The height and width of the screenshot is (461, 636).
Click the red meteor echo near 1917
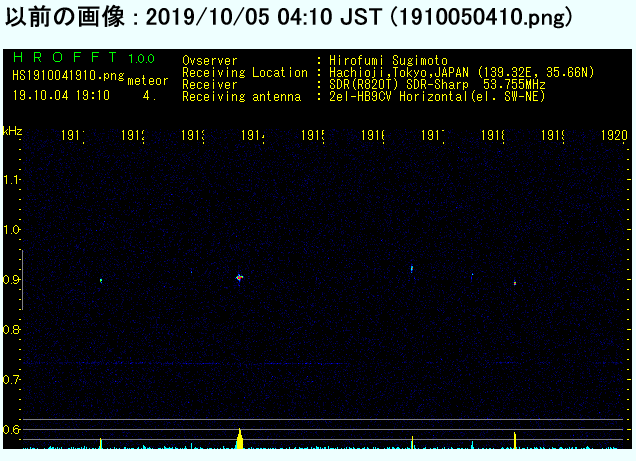pyautogui.click(x=412, y=268)
